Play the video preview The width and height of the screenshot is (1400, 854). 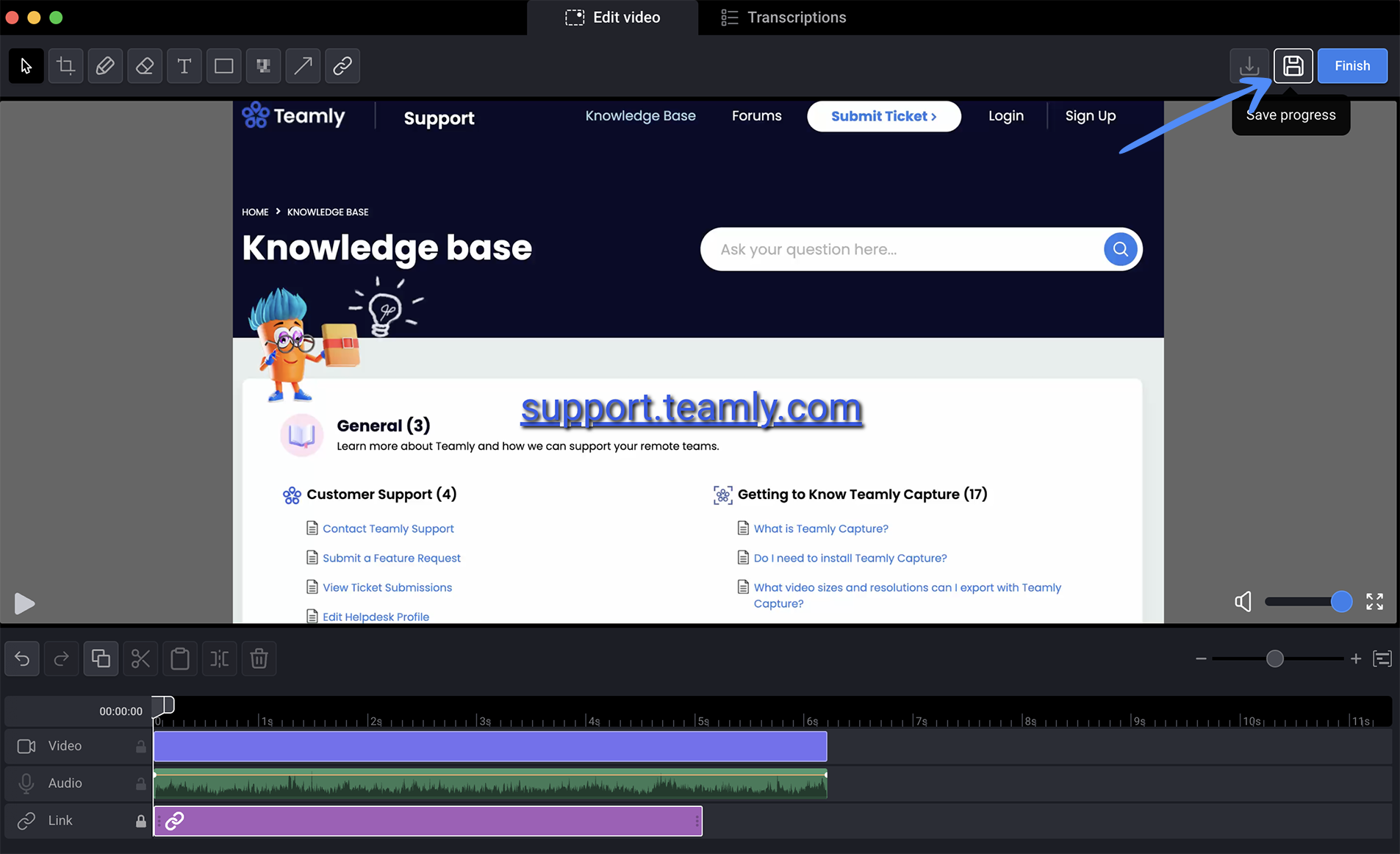24,603
